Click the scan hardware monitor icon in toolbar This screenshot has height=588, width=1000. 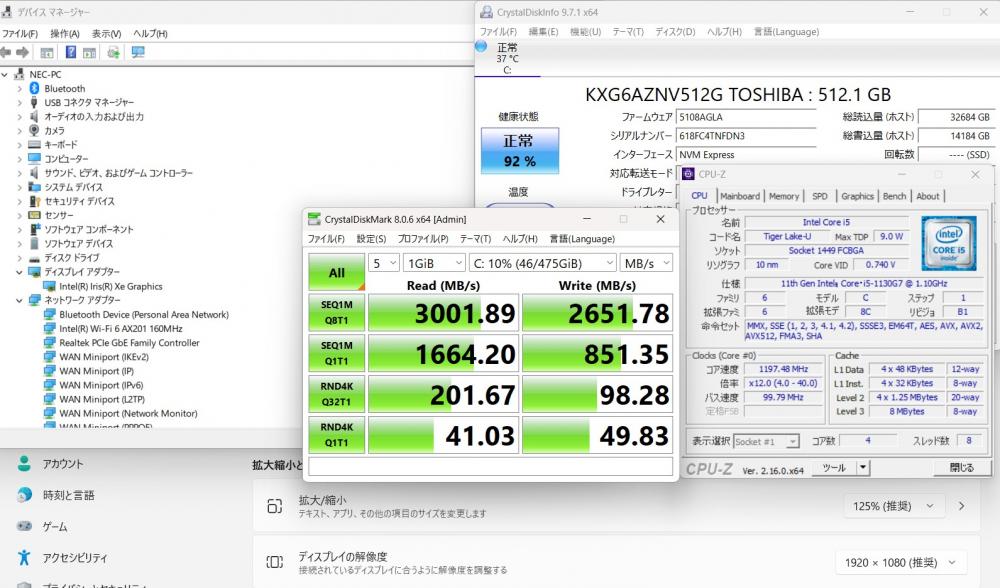click(138, 52)
